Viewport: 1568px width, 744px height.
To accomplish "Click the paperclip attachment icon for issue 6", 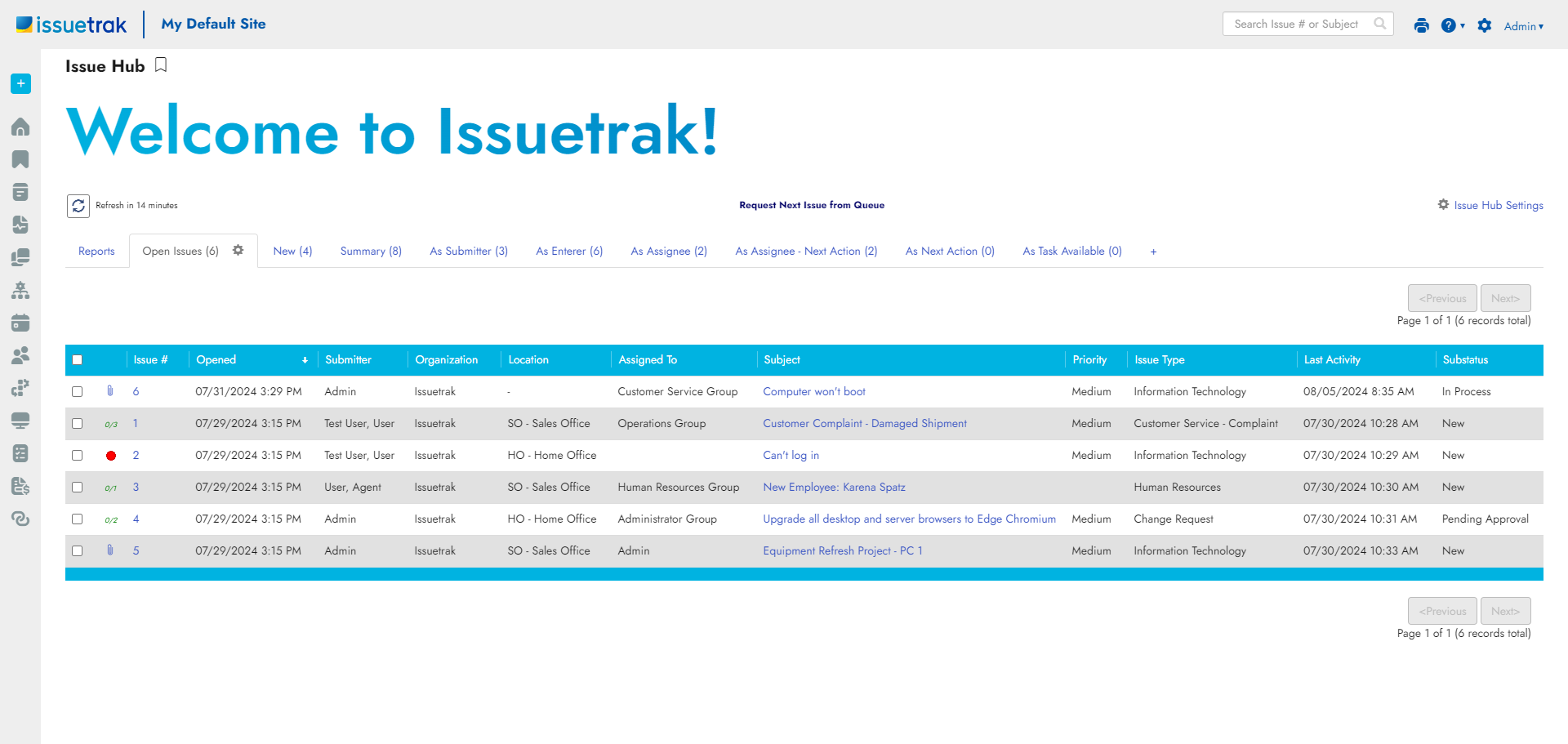I will point(110,391).
